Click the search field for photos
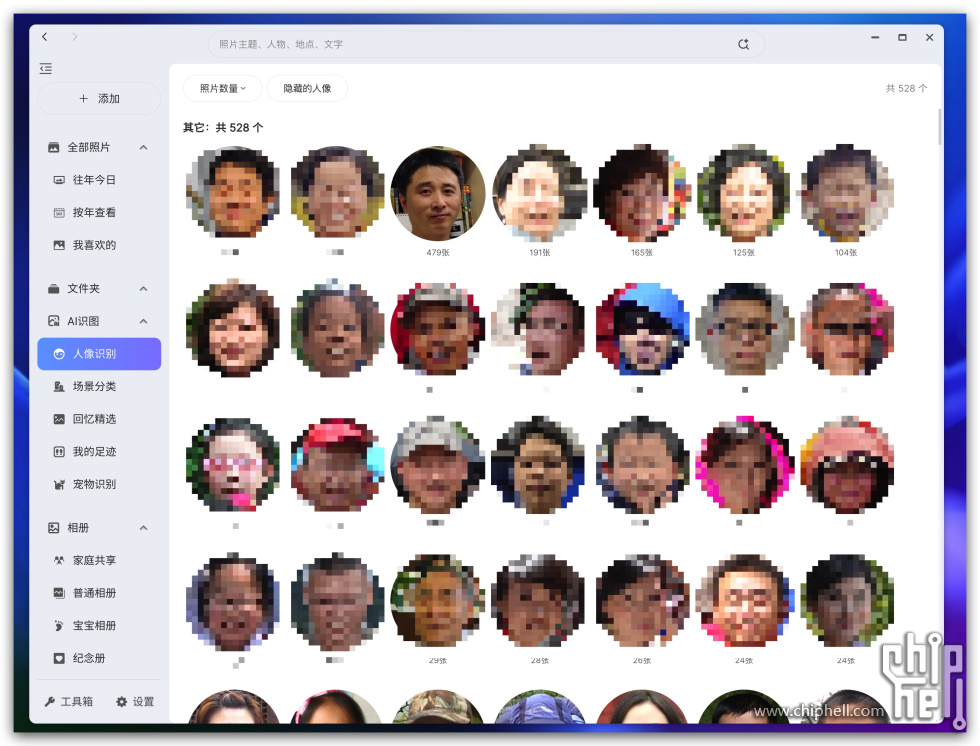This screenshot has width=980, height=746. (x=486, y=44)
